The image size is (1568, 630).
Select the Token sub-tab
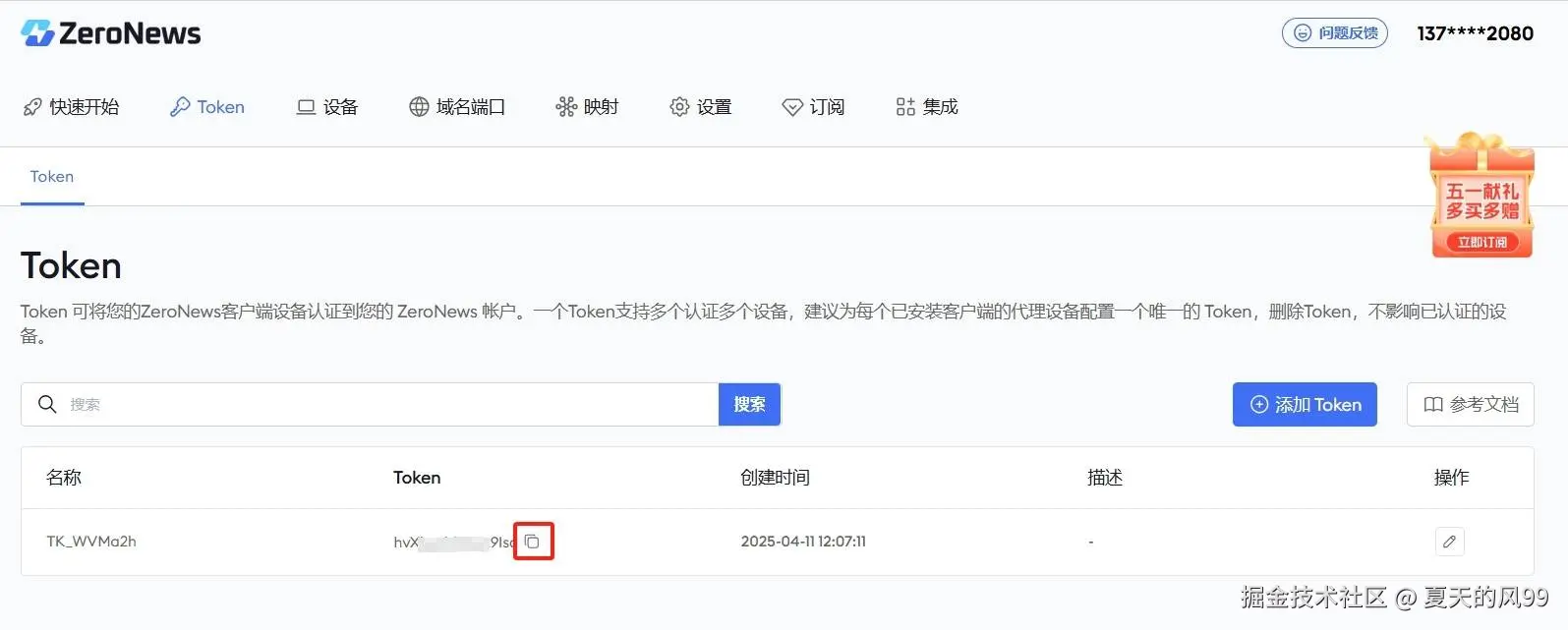[x=52, y=177]
